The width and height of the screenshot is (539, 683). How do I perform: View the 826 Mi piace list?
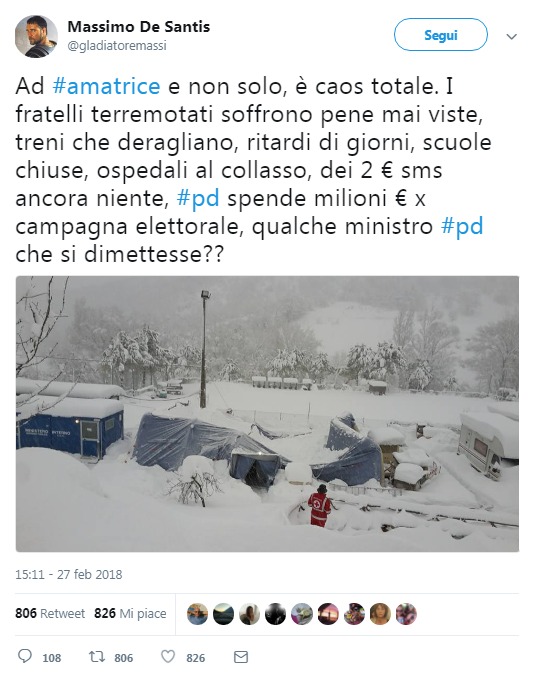tap(130, 613)
